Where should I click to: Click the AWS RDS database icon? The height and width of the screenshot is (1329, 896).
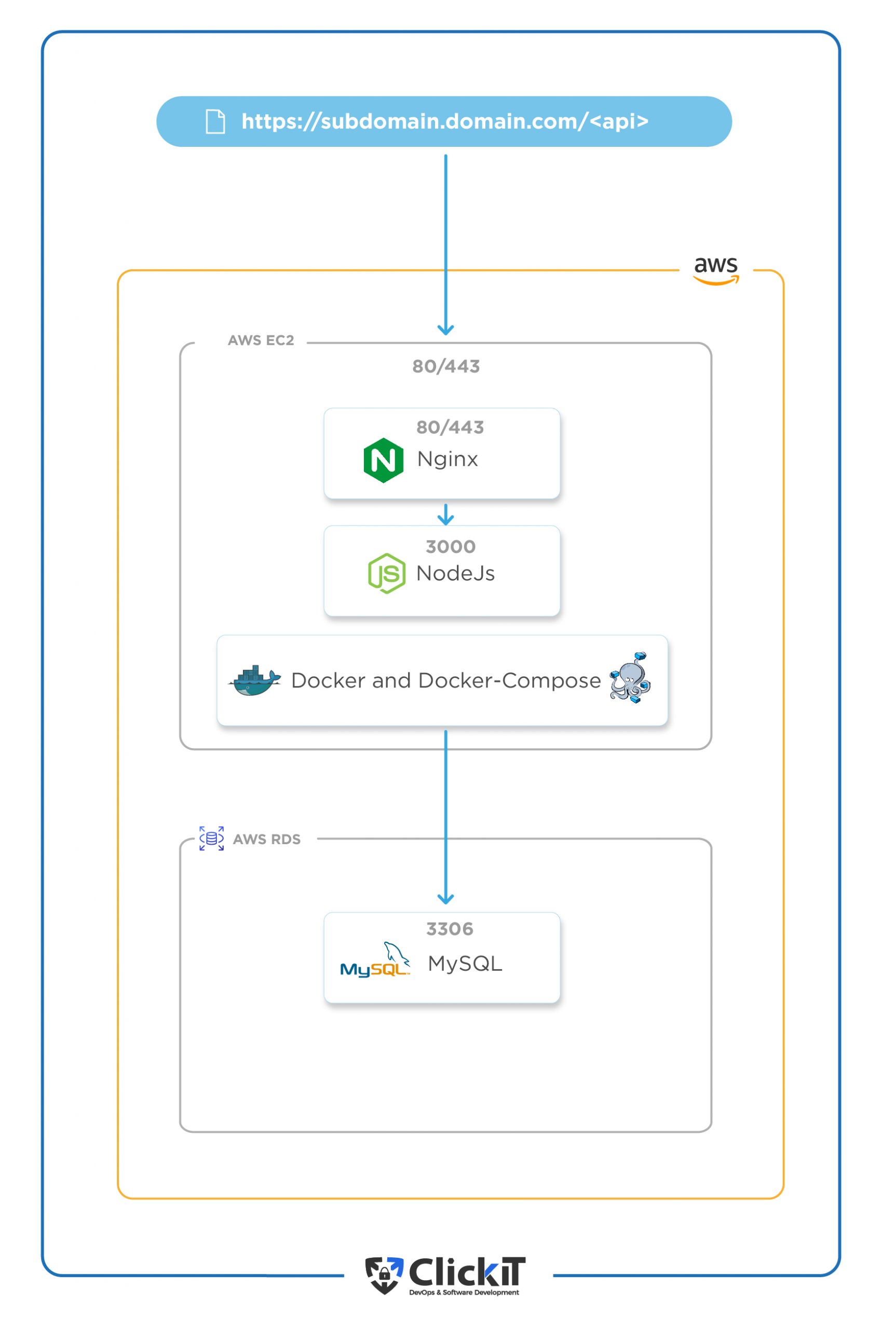(x=211, y=838)
